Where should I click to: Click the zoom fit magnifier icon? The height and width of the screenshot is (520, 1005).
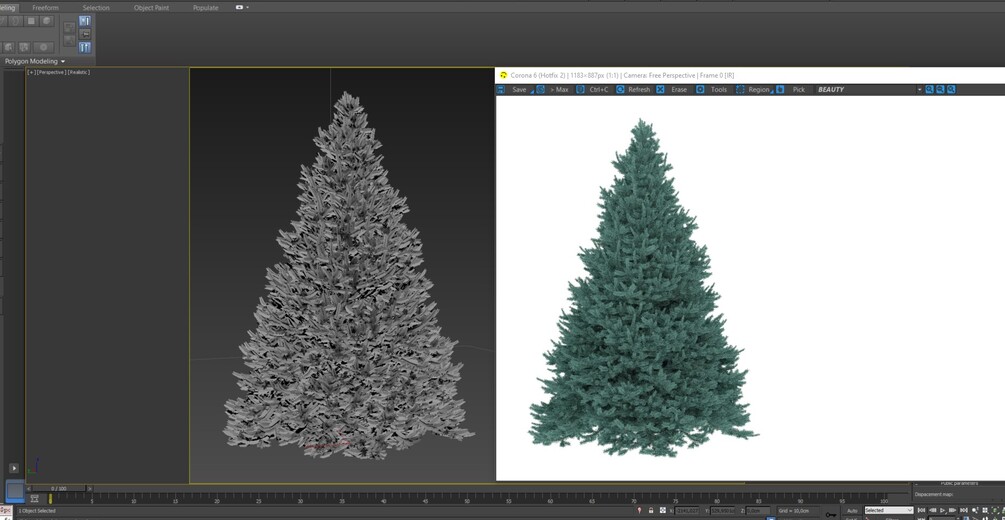click(x=951, y=90)
